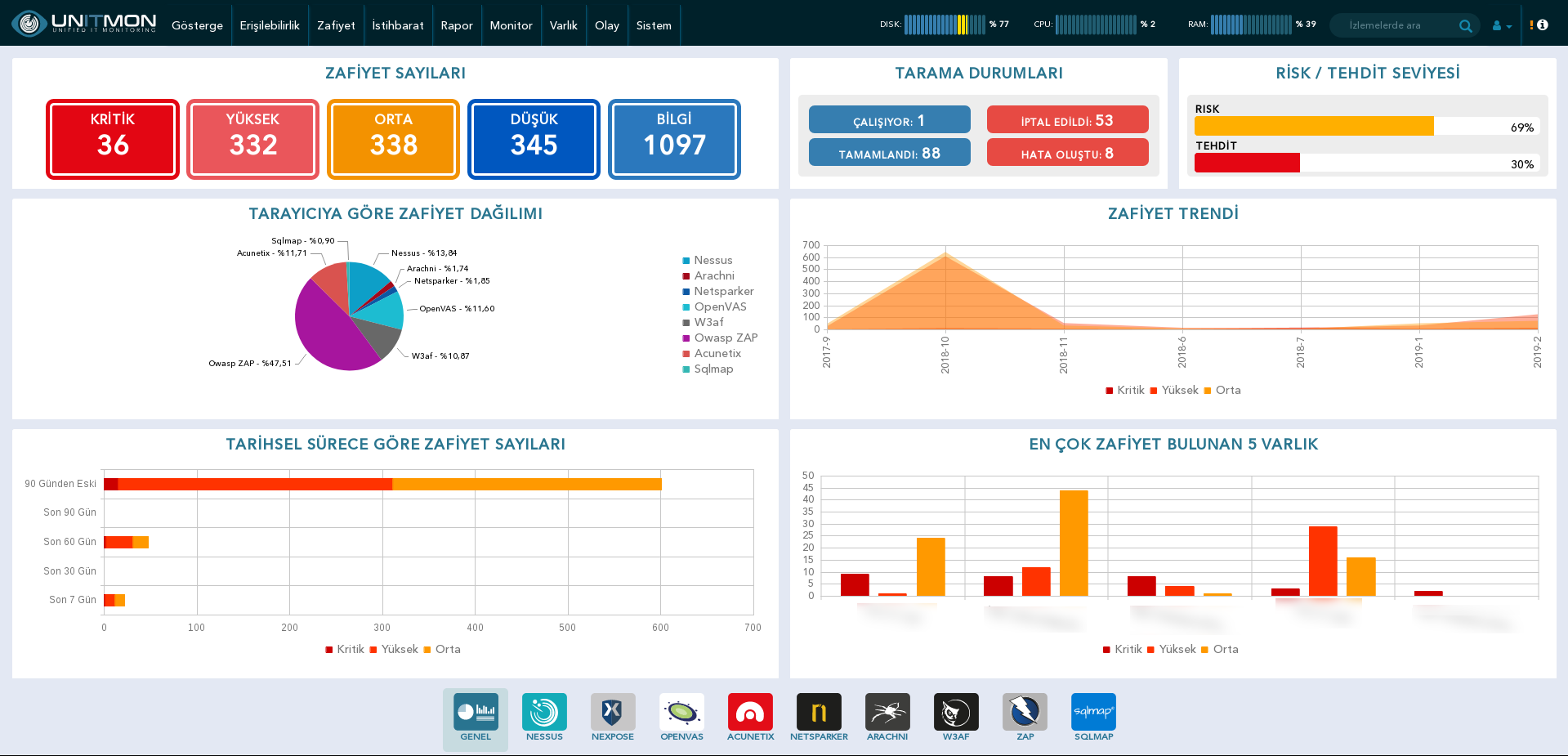Open the Monitor menu
Viewport: 1568px width, 756px height.
[x=511, y=25]
